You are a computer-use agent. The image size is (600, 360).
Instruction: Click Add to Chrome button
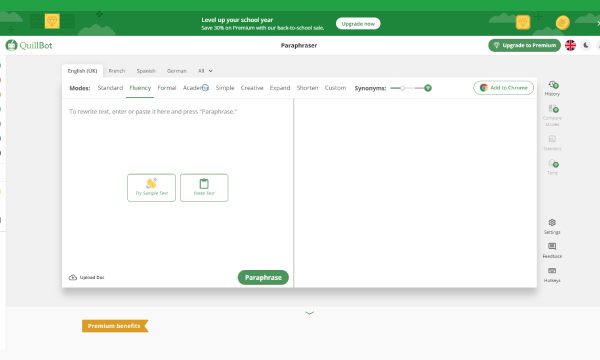click(x=504, y=88)
